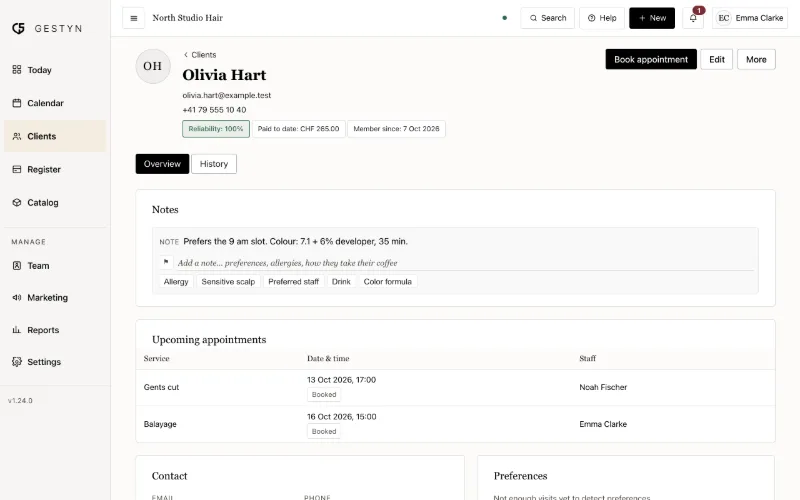Click the EC avatar of Emma Clarke

[723, 18]
